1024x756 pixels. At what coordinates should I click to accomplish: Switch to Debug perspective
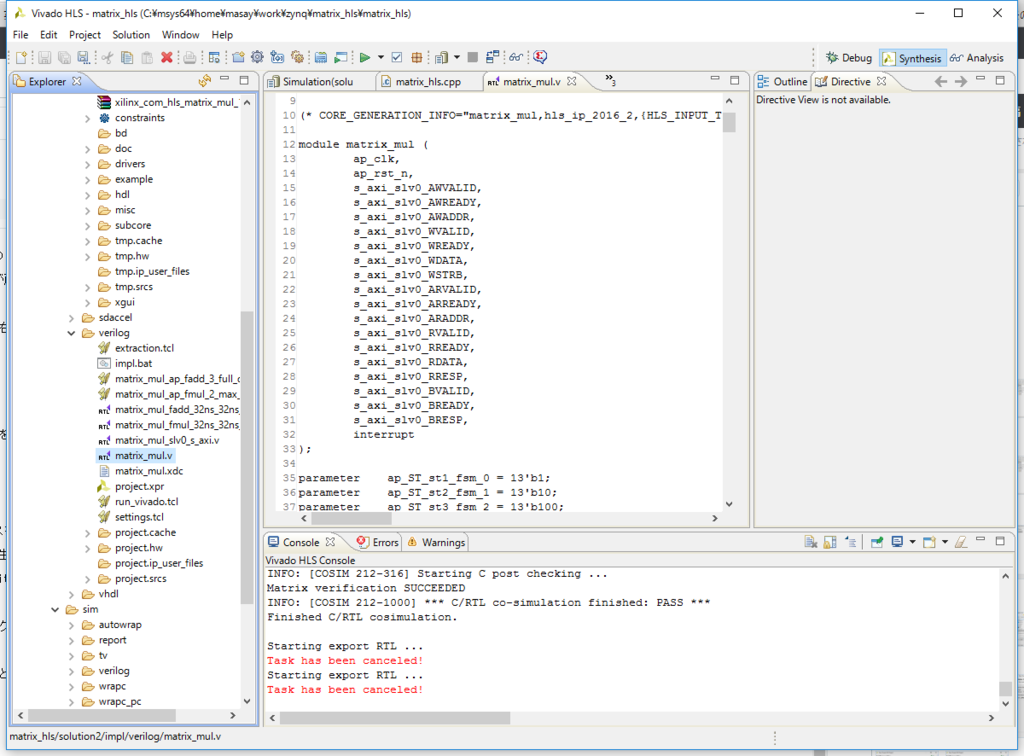click(x=848, y=58)
